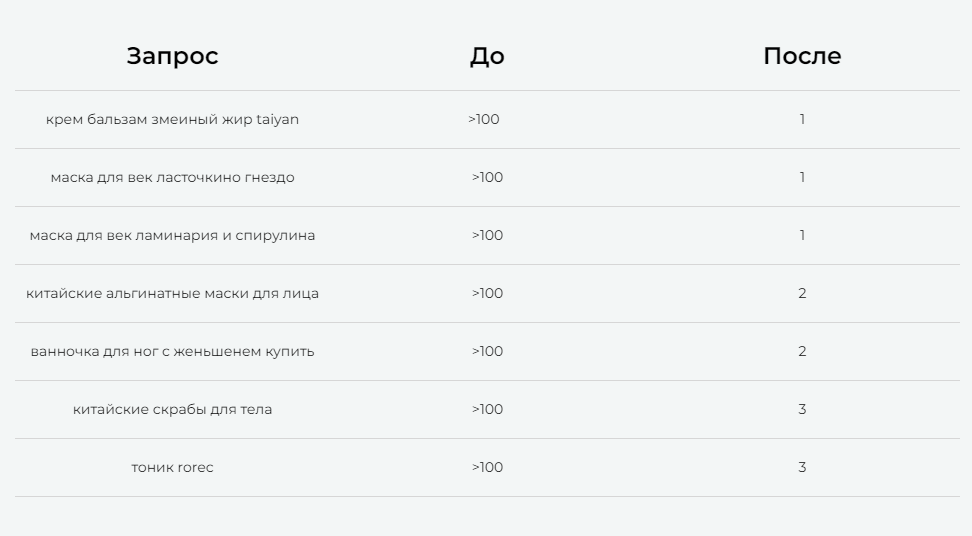Click the >100 value for тоник rorec
This screenshot has width=972, height=536.
click(487, 467)
